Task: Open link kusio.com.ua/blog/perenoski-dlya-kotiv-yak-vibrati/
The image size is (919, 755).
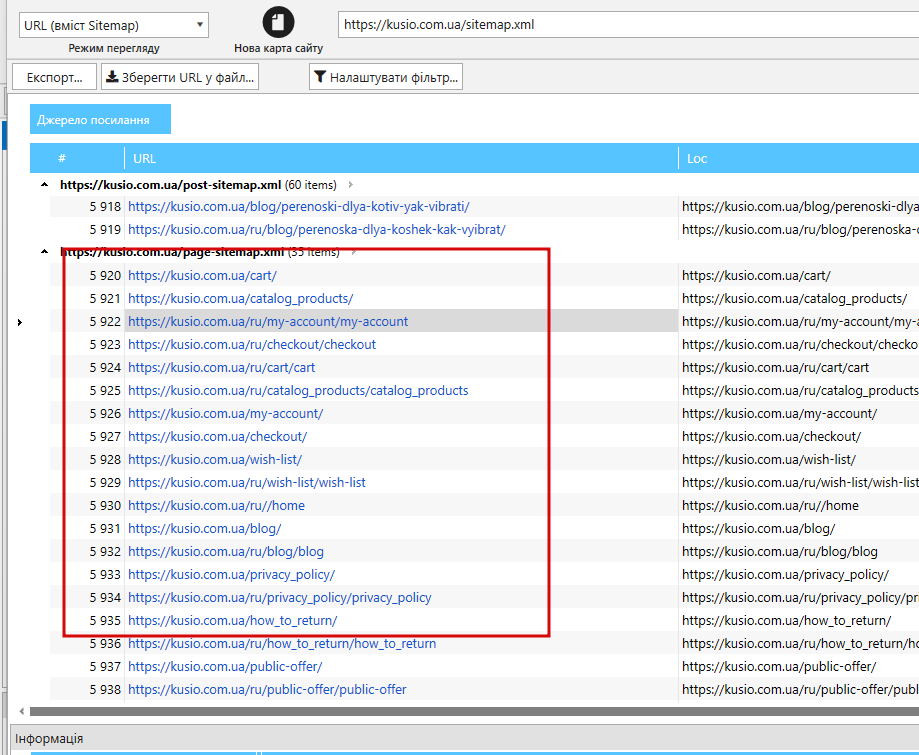Action: pos(298,206)
